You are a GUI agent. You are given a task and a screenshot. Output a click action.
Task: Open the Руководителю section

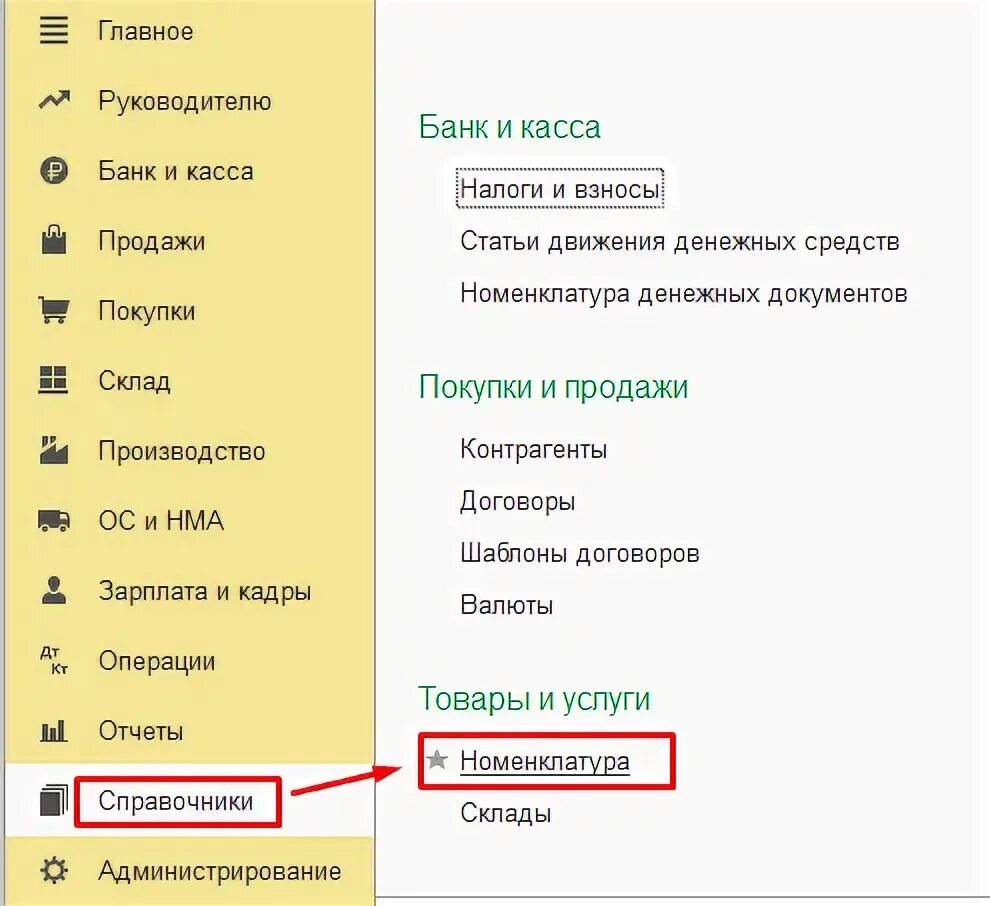185,101
